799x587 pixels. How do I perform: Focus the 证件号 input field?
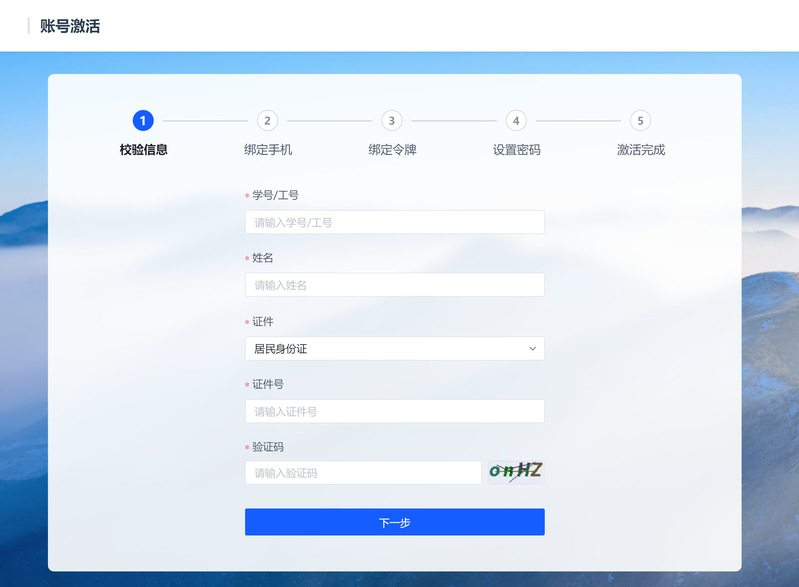point(394,411)
